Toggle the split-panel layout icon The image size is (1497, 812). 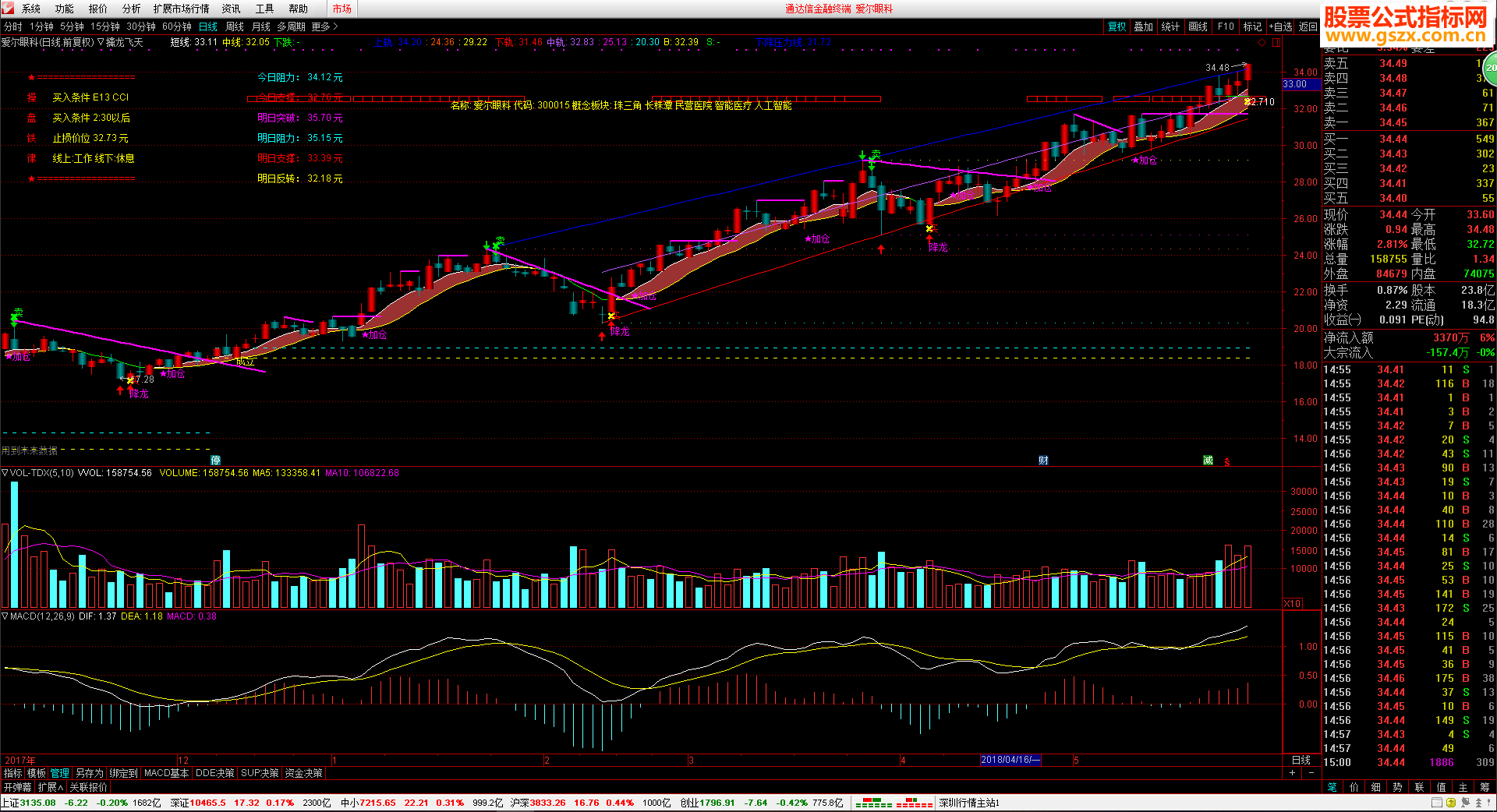pos(1276,42)
